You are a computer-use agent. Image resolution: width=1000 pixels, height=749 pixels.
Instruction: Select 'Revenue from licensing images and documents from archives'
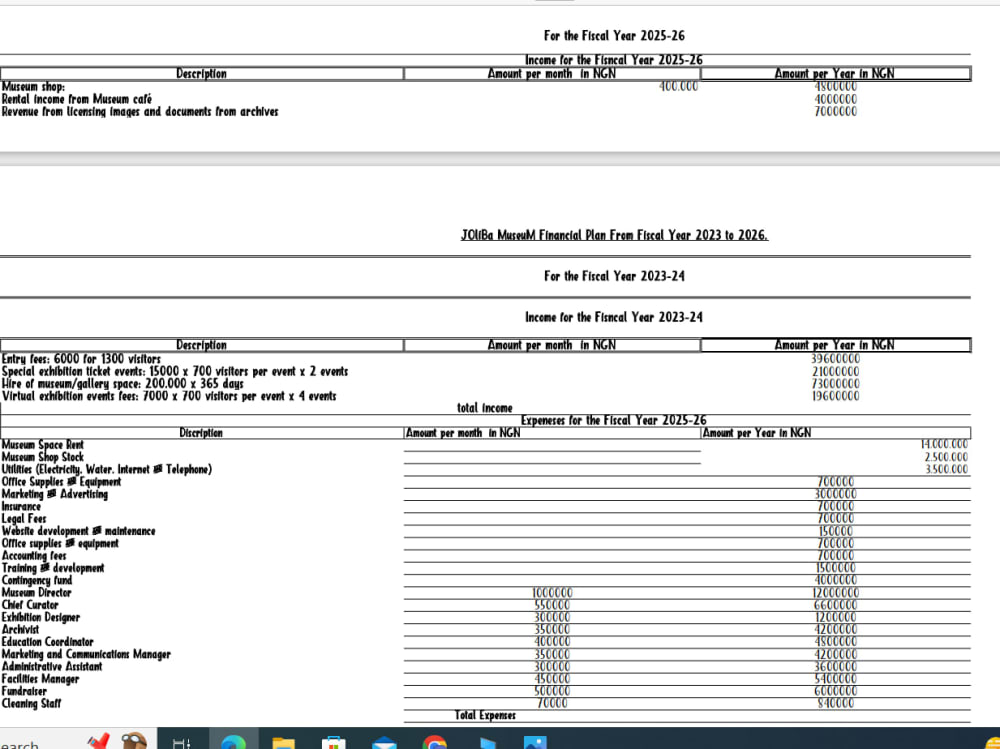(x=140, y=112)
